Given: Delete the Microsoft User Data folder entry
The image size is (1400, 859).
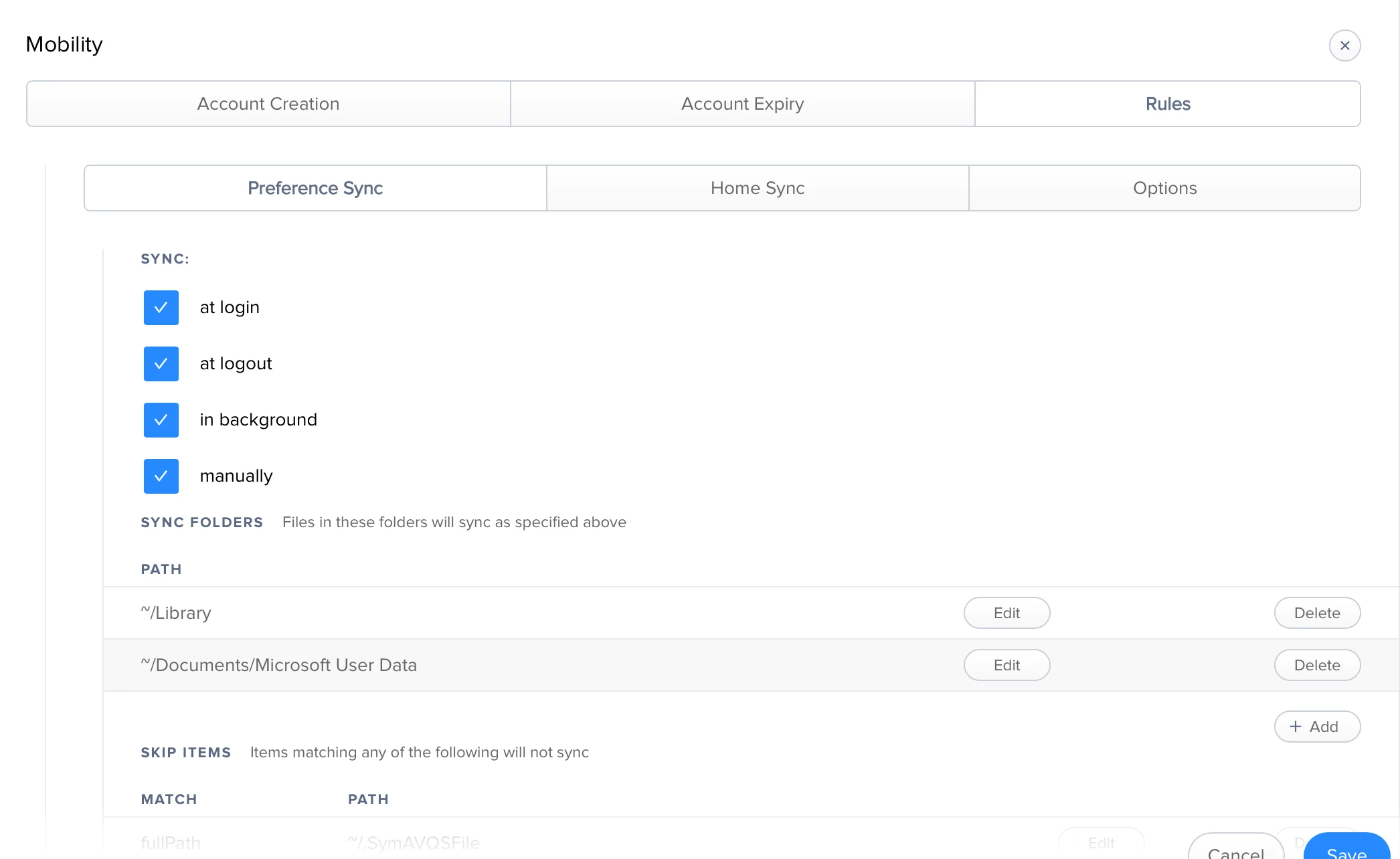Looking at the screenshot, I should pos(1316,665).
